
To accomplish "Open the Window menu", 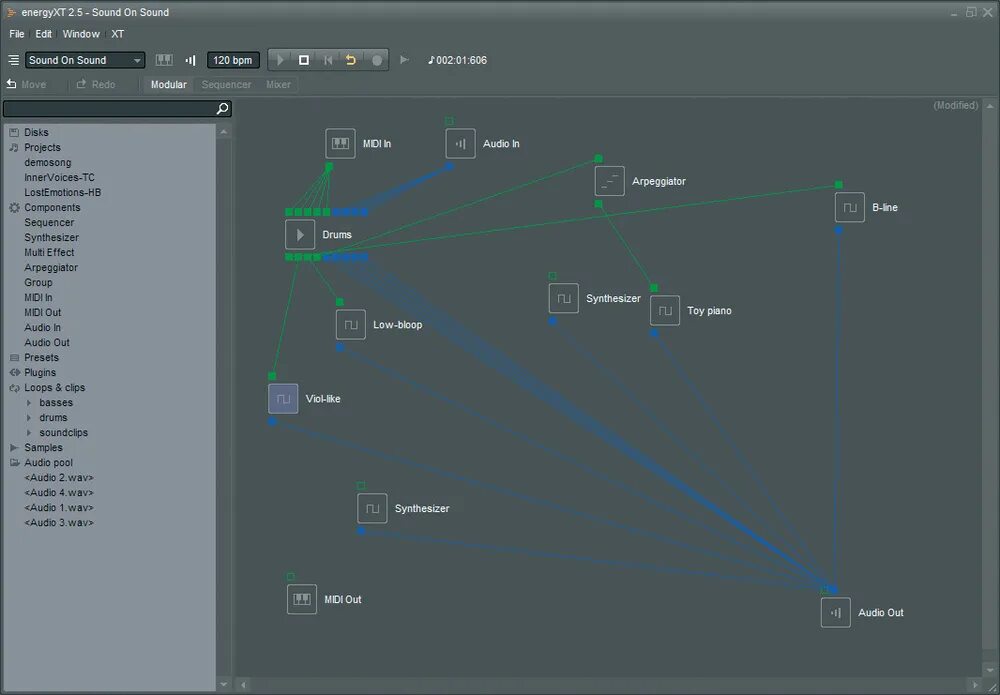I will click(x=80, y=33).
